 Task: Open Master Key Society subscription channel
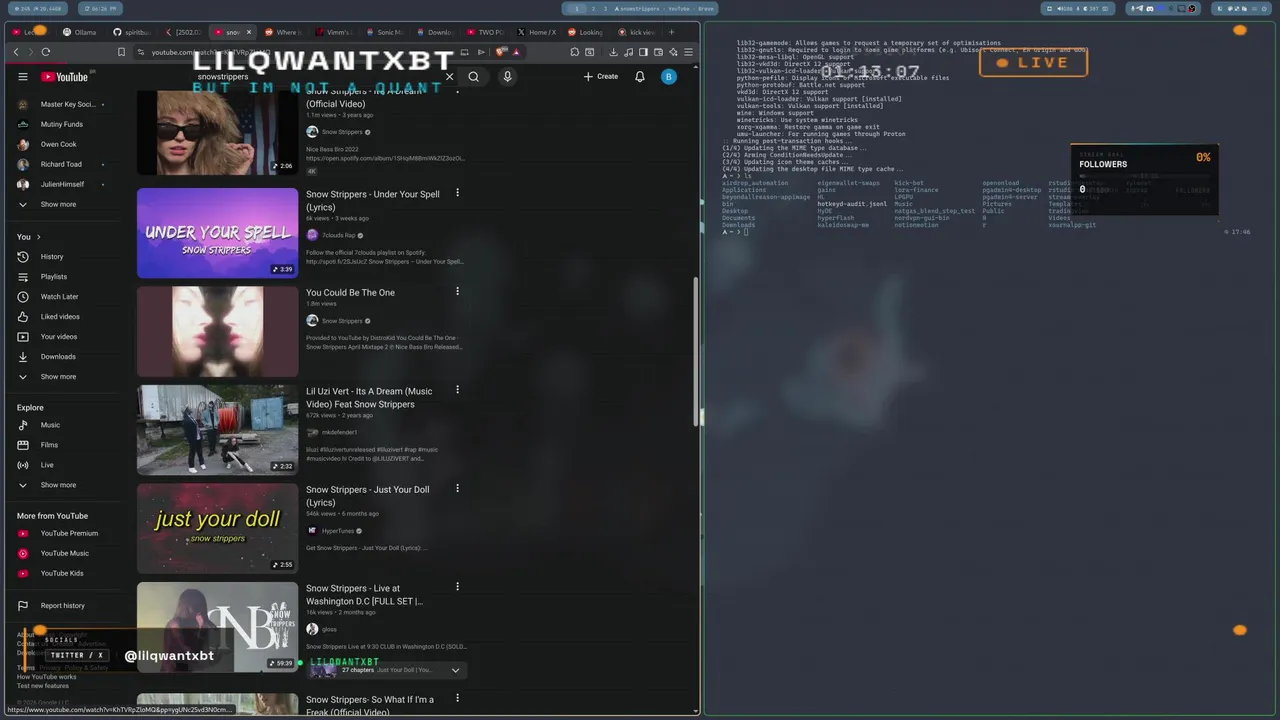coord(62,104)
